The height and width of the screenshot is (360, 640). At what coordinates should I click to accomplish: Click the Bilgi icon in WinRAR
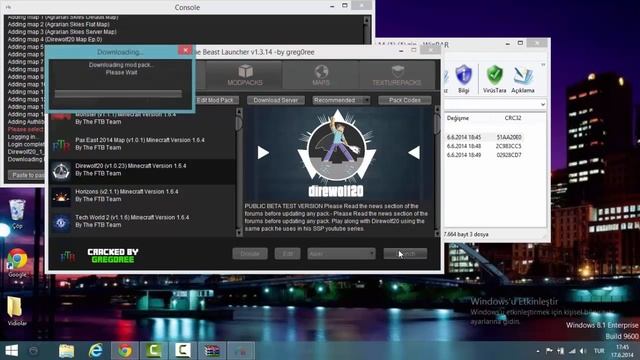tap(463, 78)
